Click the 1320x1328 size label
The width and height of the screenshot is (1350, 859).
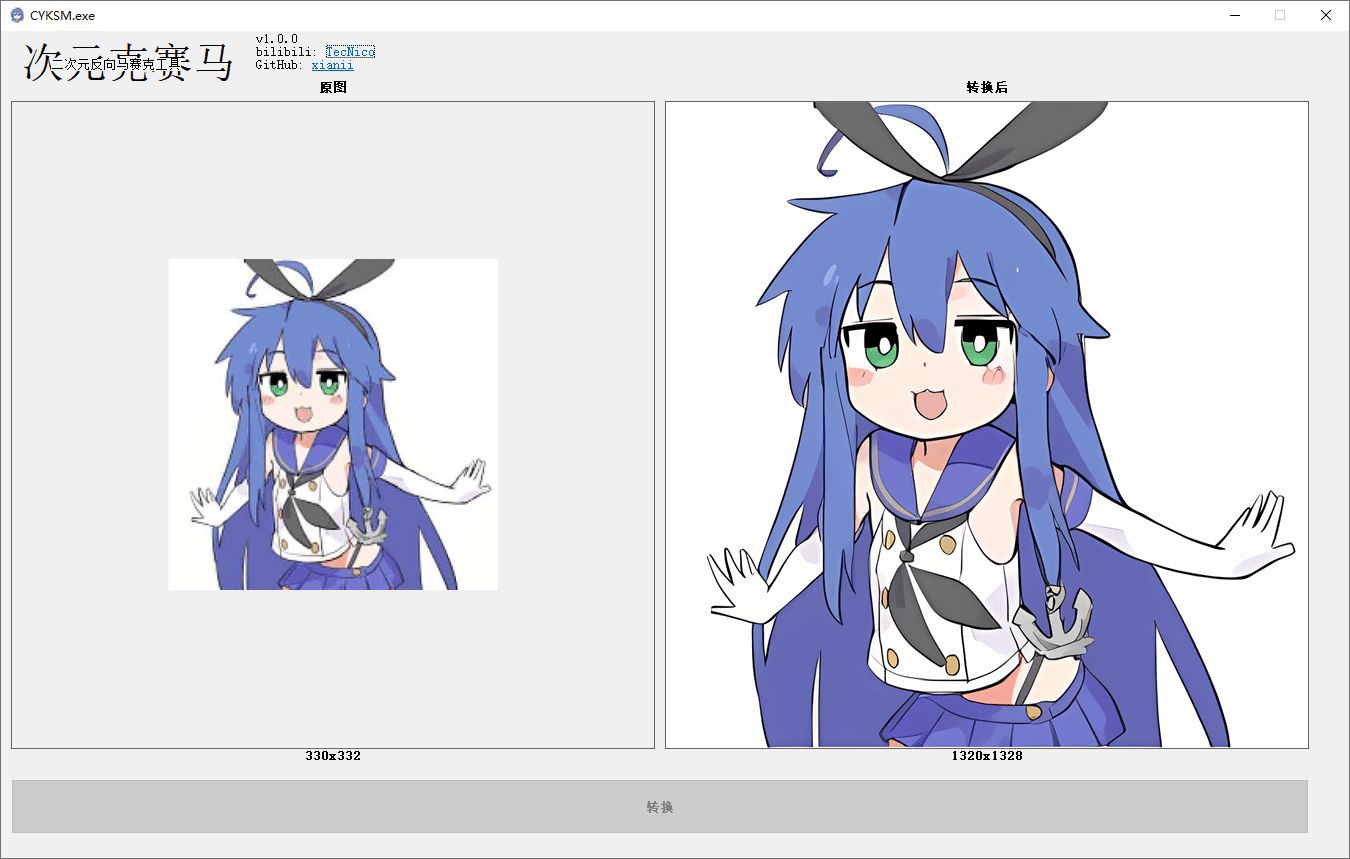986,756
